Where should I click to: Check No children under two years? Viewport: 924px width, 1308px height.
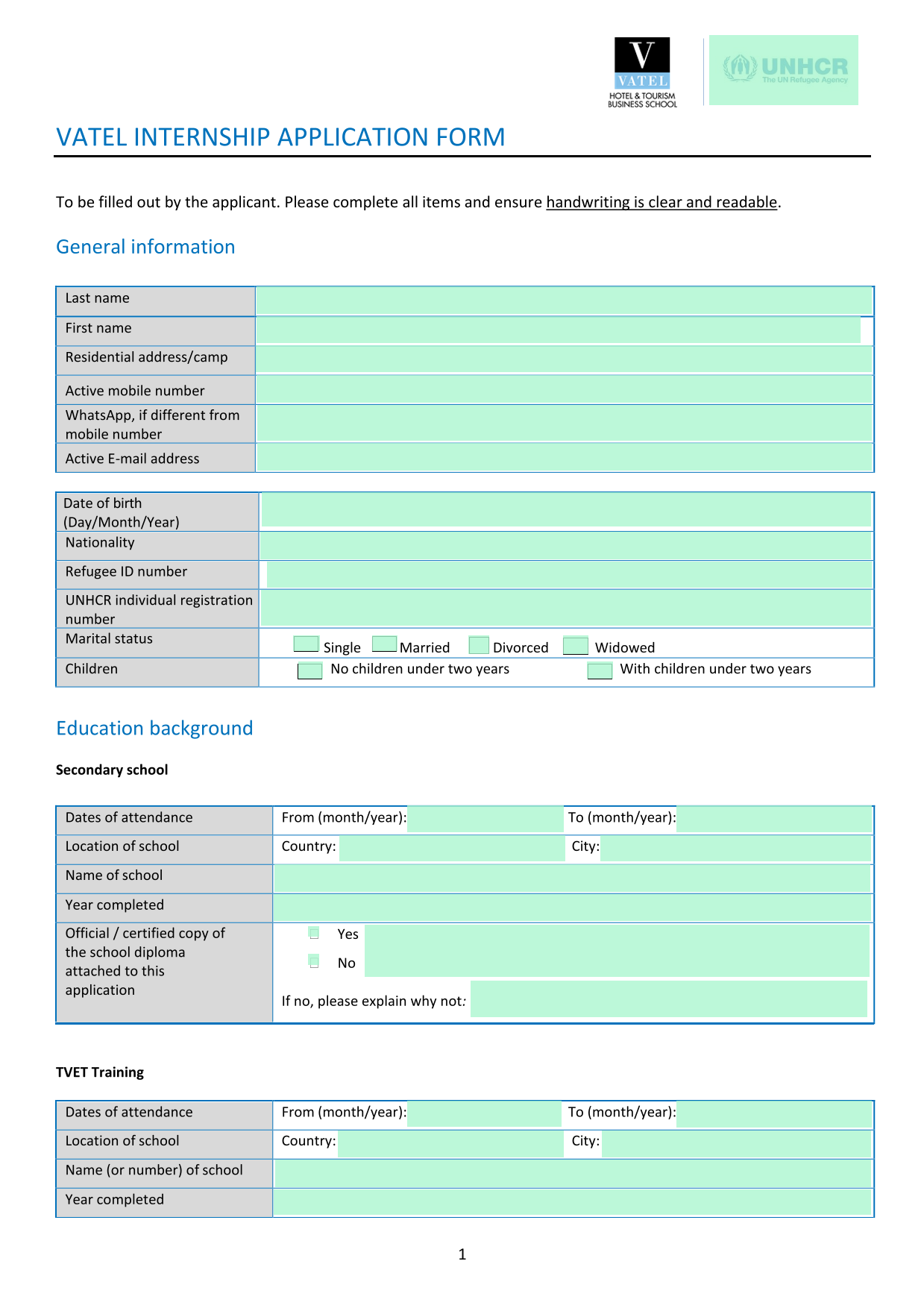tap(309, 670)
